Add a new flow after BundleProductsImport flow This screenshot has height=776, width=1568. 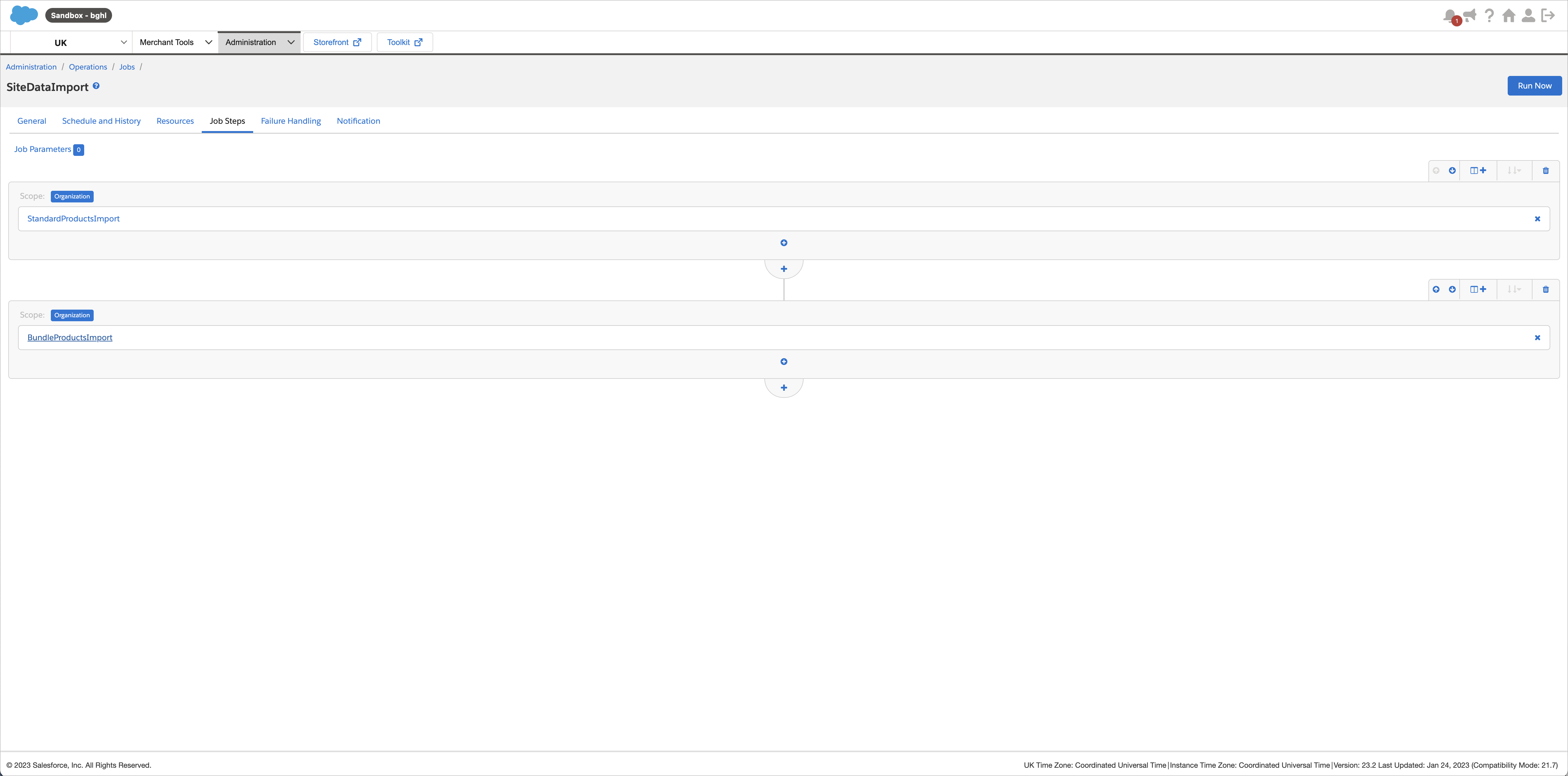(x=784, y=387)
